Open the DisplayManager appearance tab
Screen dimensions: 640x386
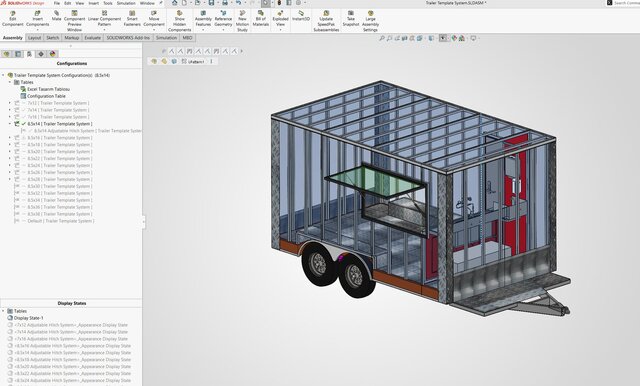click(x=52, y=54)
